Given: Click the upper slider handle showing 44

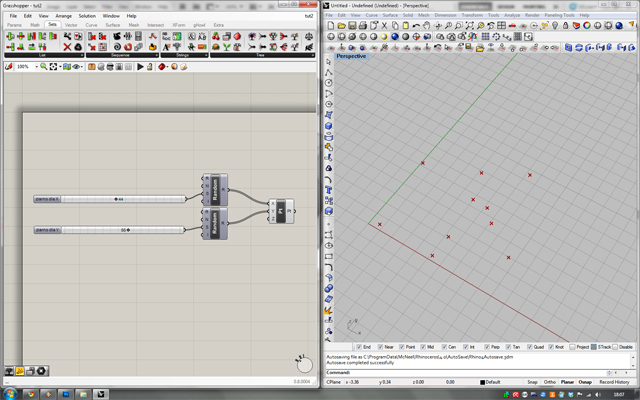Looking at the screenshot, I should tap(116, 199).
